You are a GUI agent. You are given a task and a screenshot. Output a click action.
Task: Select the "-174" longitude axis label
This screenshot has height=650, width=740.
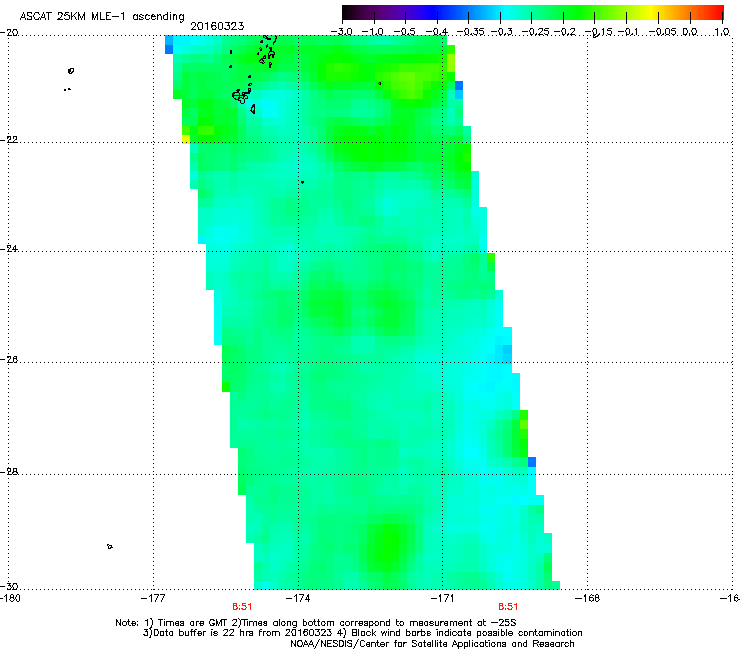coord(298,598)
